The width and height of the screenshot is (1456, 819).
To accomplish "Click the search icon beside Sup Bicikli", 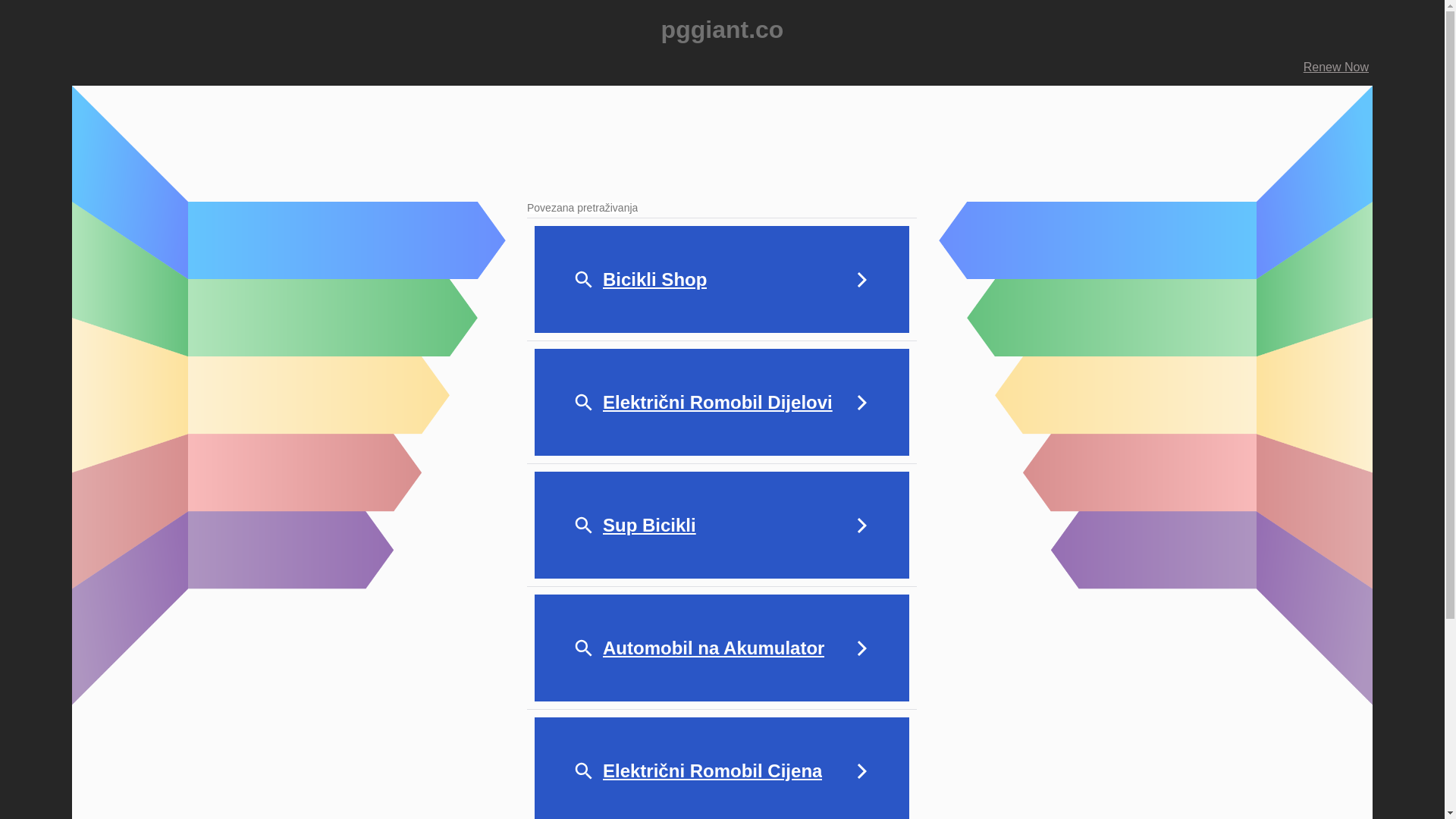I will (x=583, y=526).
